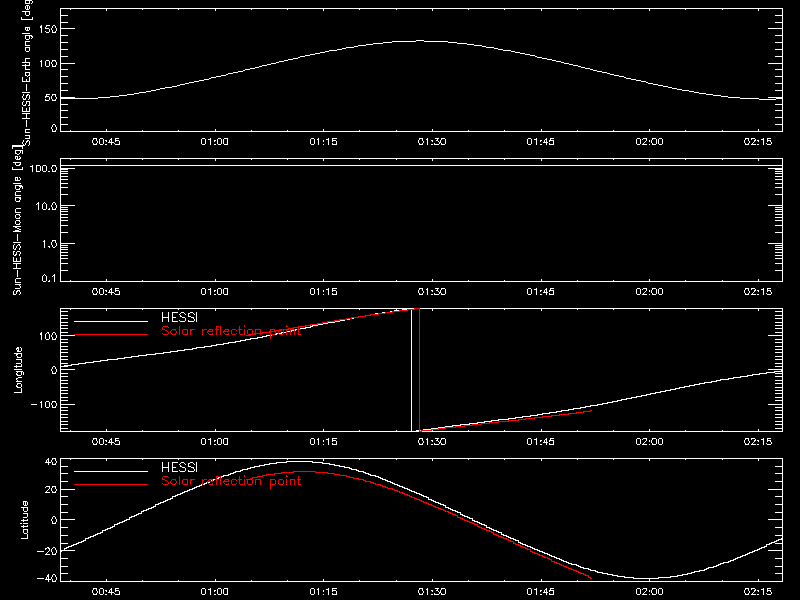Click the Longitude axis title
The image size is (800, 600).
(18, 370)
